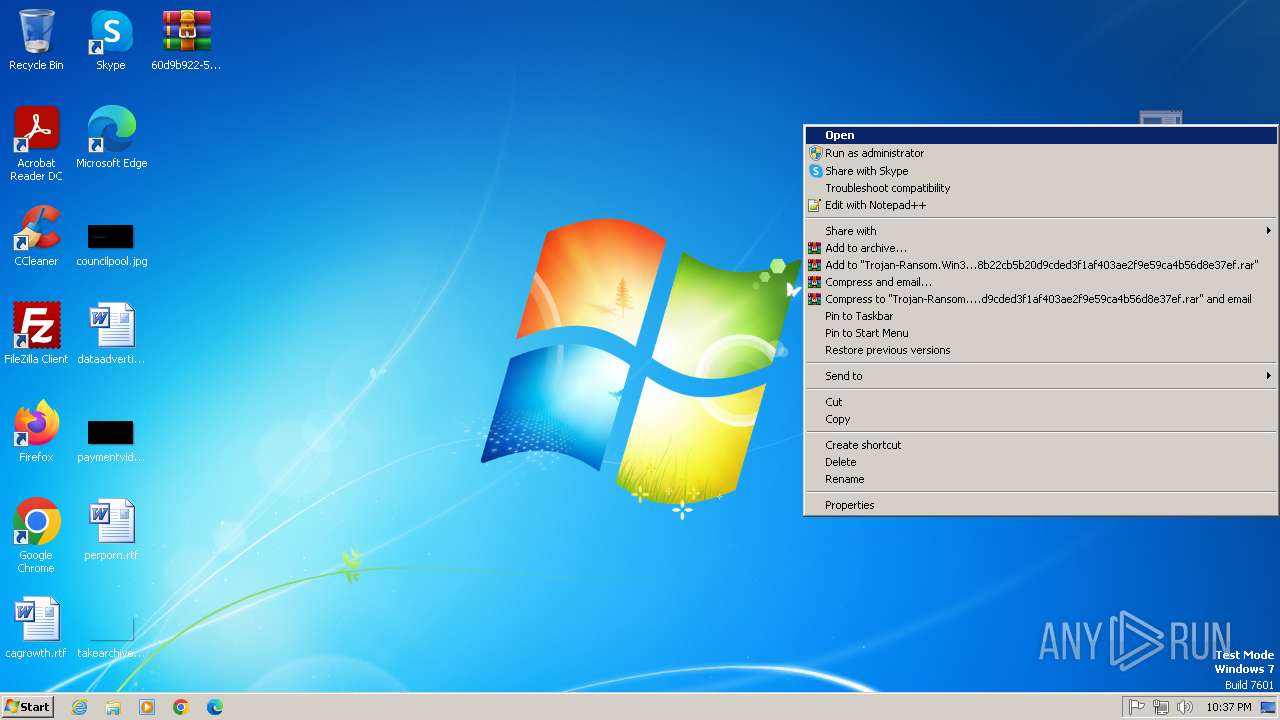Screen dimensions: 1280x720
Task: Expand the Share with submenu
Action: point(1041,231)
